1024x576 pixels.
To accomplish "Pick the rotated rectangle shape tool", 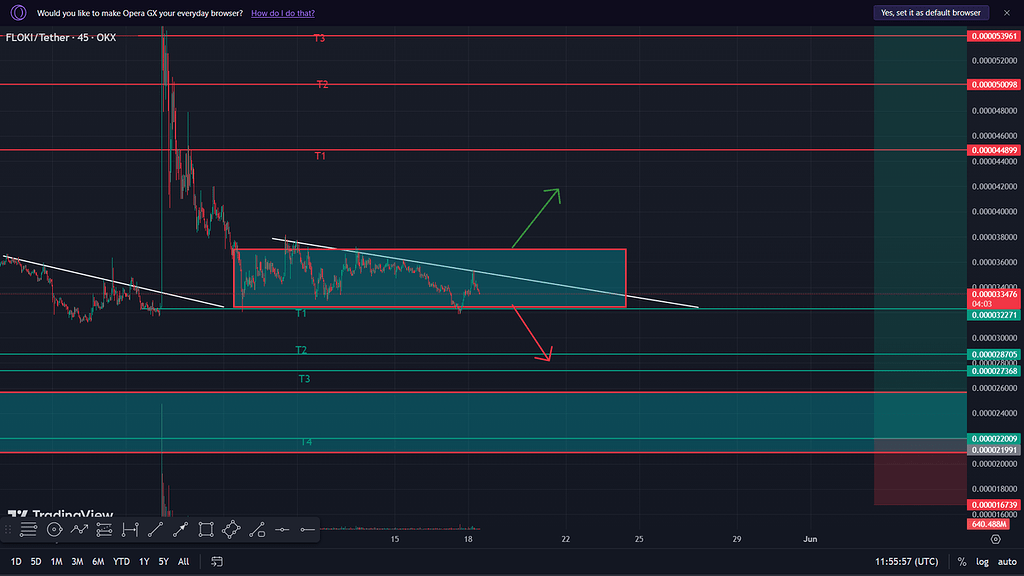I will (x=231, y=529).
